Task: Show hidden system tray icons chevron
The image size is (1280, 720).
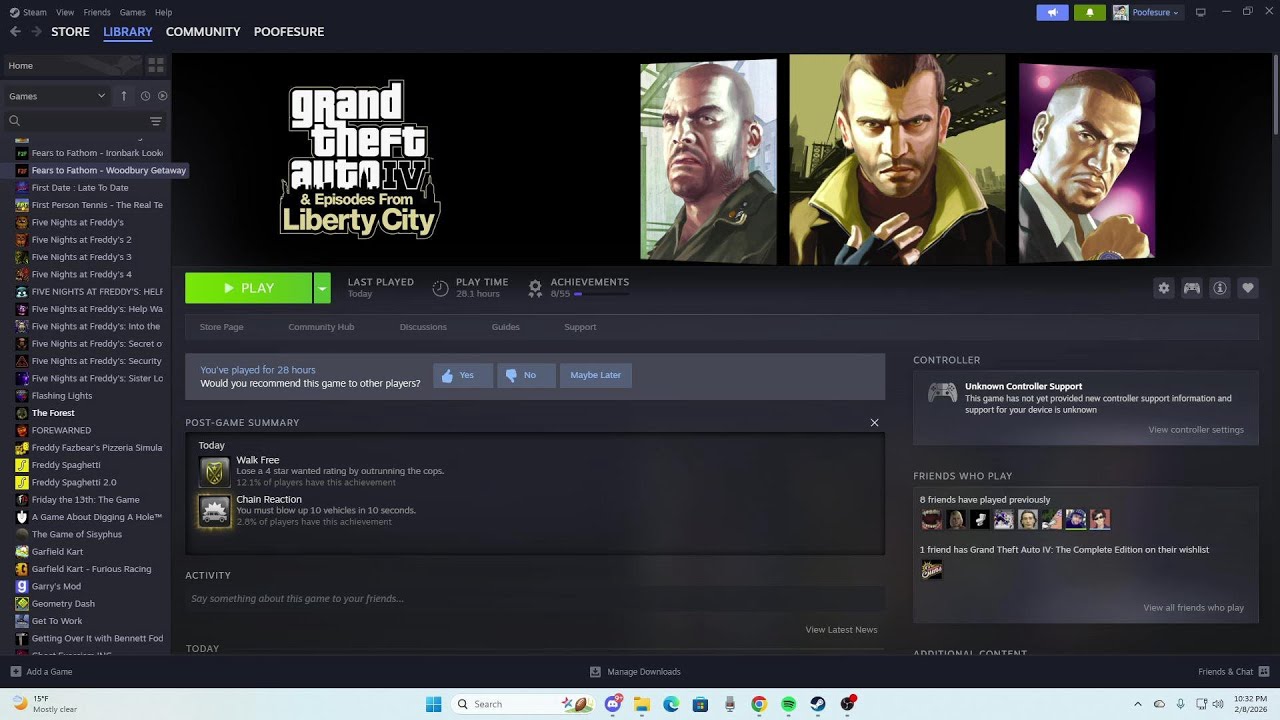Action: pos(1137,704)
